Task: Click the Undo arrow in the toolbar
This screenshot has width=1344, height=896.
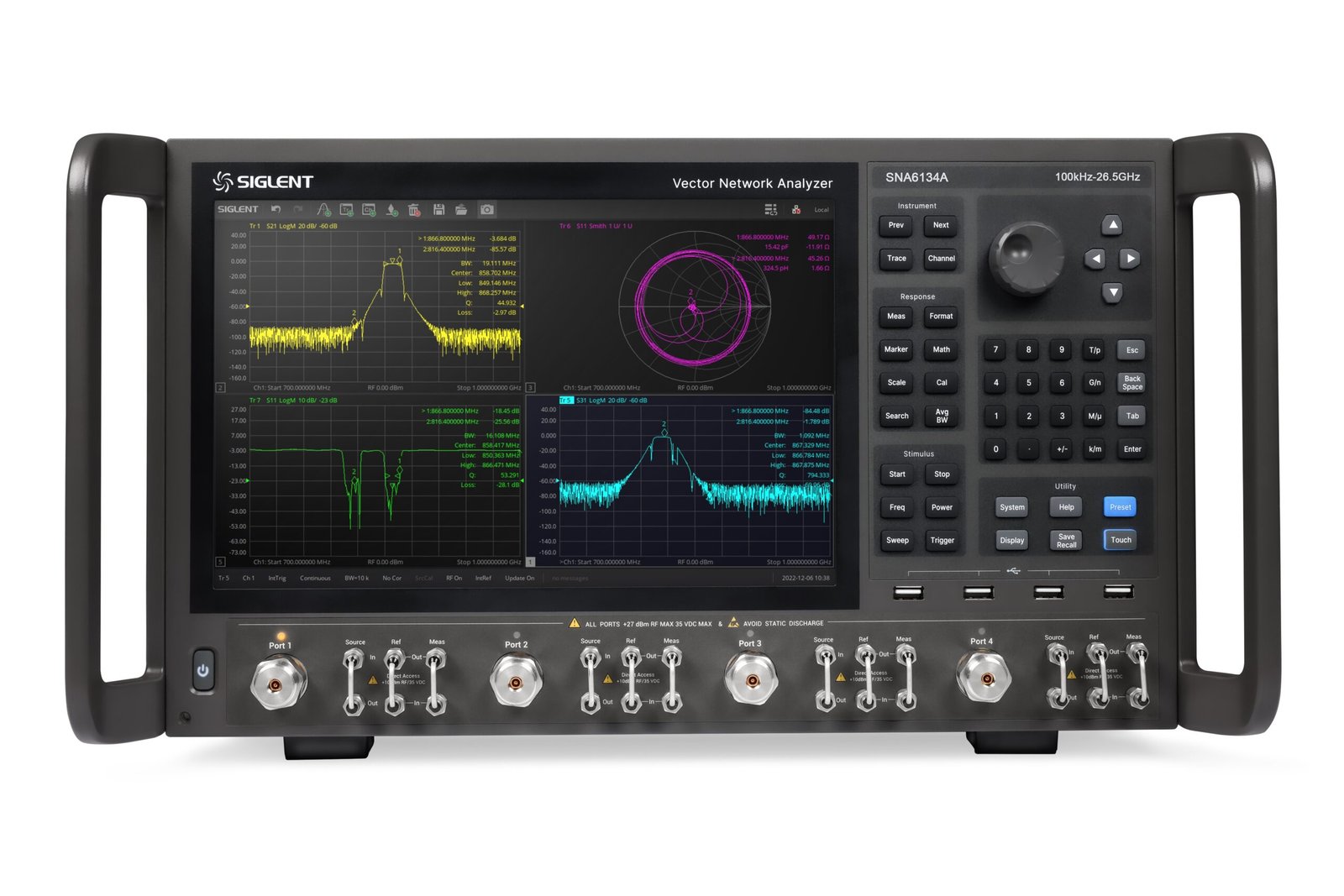Action: [276, 209]
